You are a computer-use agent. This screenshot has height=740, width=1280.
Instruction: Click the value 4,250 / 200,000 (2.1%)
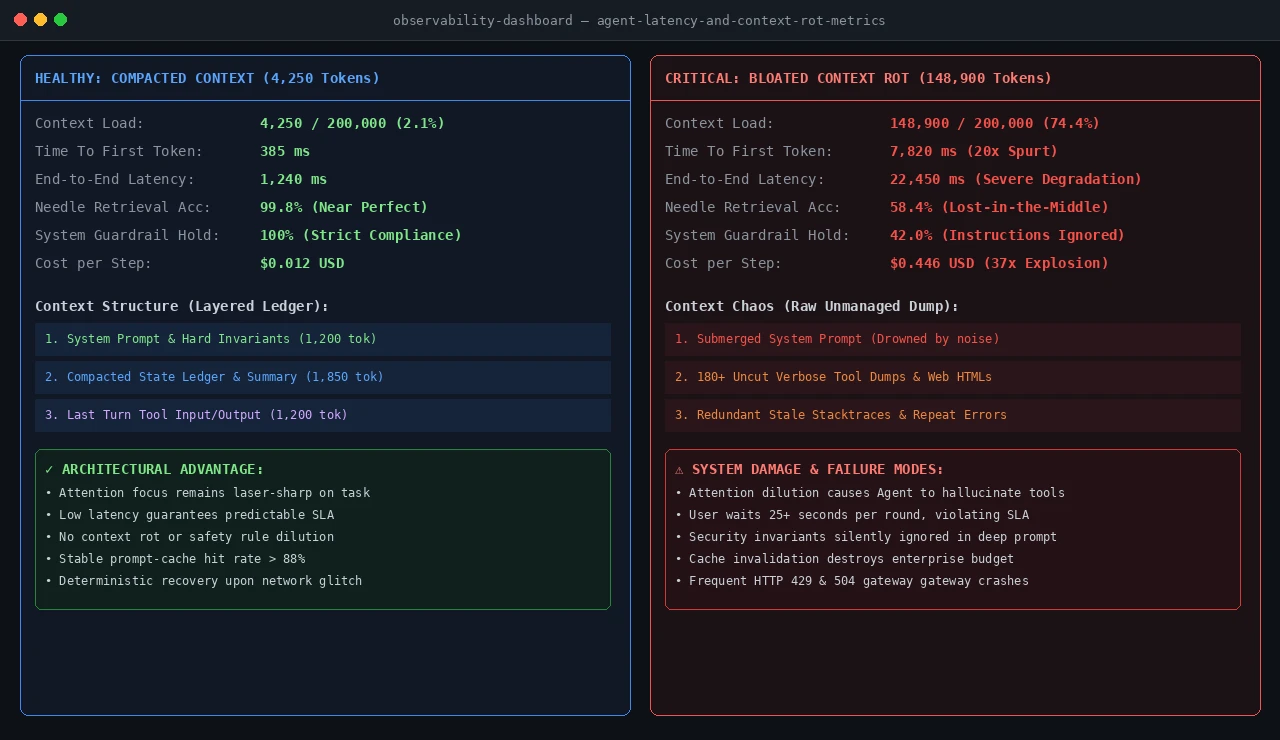click(352, 123)
